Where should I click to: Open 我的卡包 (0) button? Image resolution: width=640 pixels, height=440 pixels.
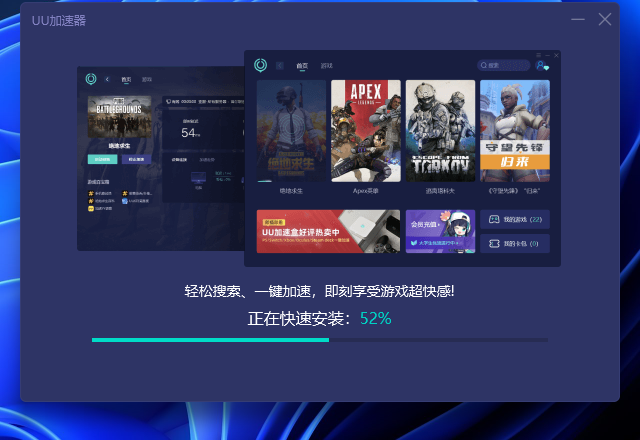coord(515,243)
